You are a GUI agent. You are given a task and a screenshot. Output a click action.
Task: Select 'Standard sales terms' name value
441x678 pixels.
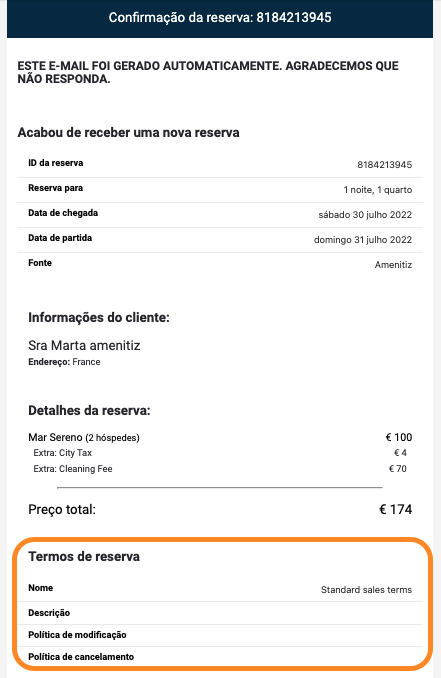[x=366, y=590]
